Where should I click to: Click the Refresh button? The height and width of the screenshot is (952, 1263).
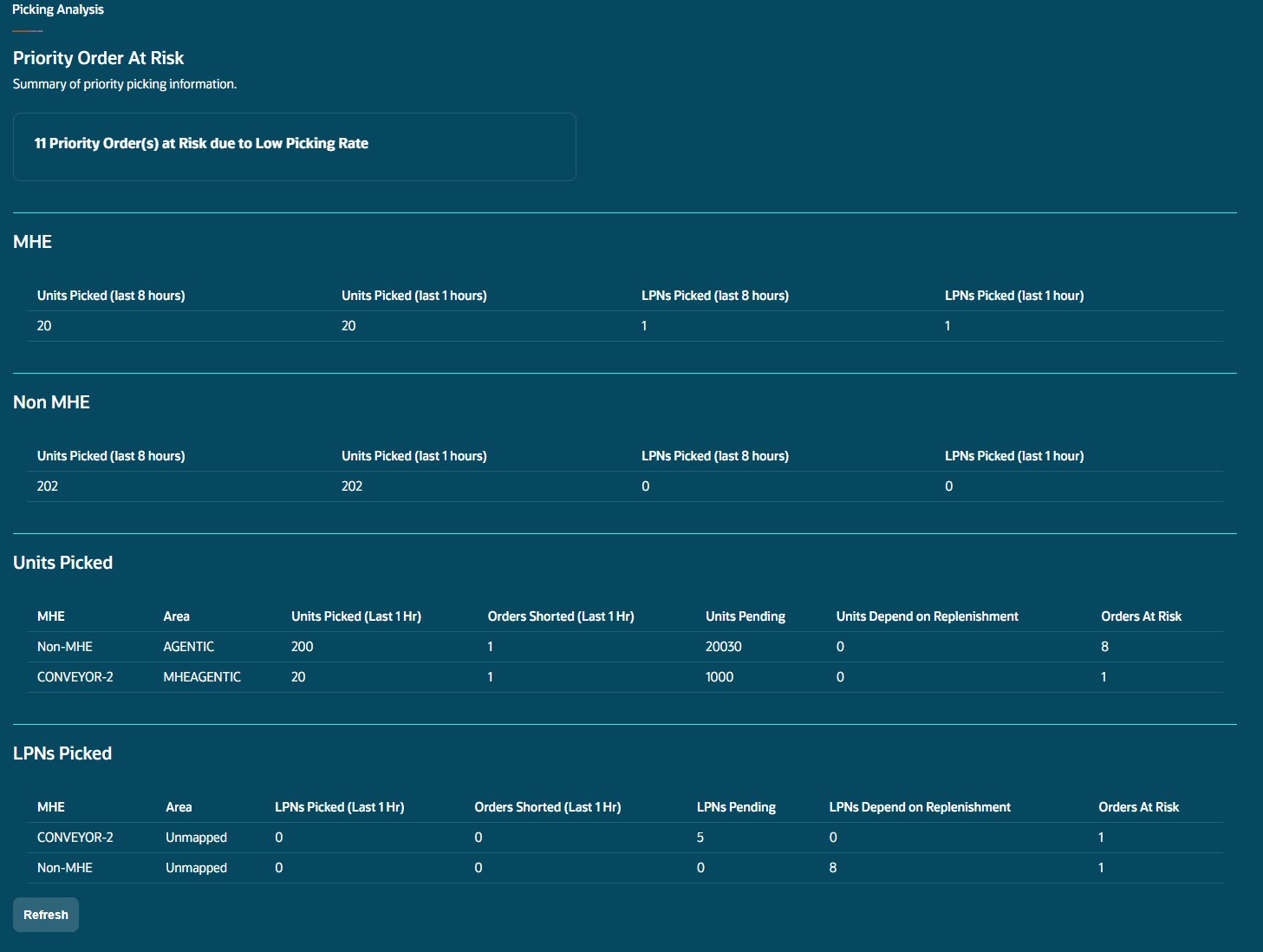click(x=46, y=915)
